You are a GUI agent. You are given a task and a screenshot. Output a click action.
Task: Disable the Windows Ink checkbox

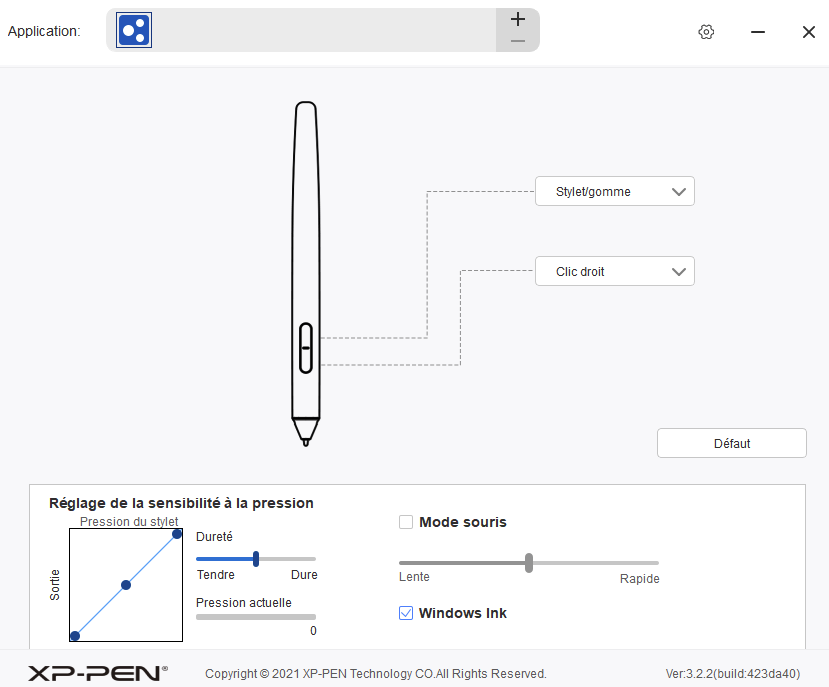[x=406, y=613]
